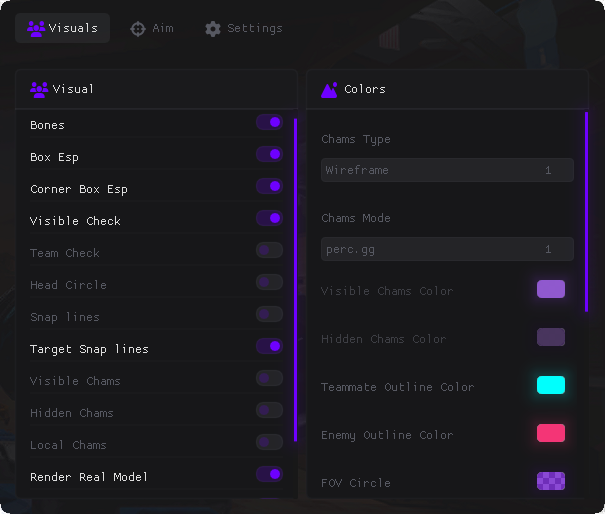The width and height of the screenshot is (605, 514).
Task: Click the Visual list vertical scrollbar
Action: (295, 280)
